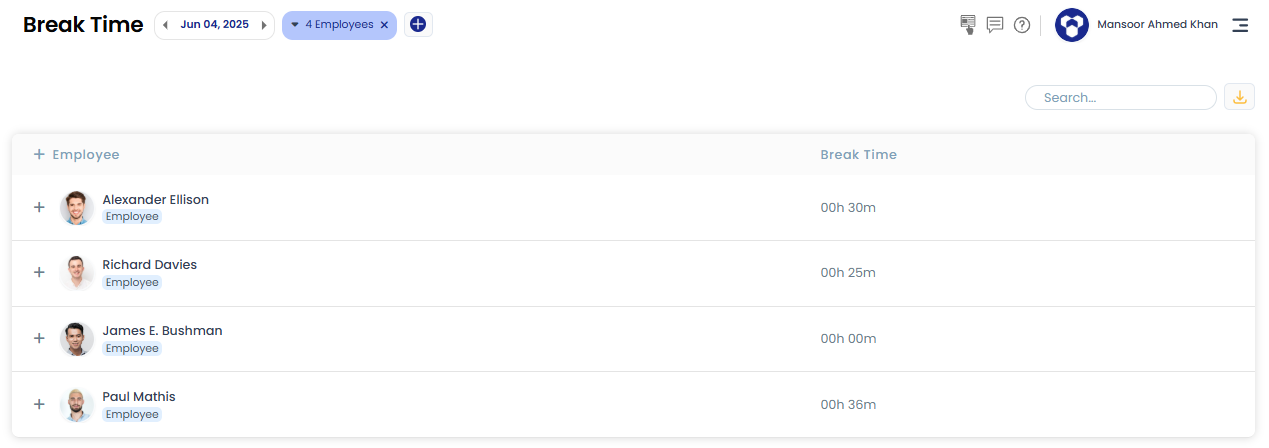Open the Jun 04, 2025 date picker
The image size is (1269, 448).
pyautogui.click(x=214, y=25)
